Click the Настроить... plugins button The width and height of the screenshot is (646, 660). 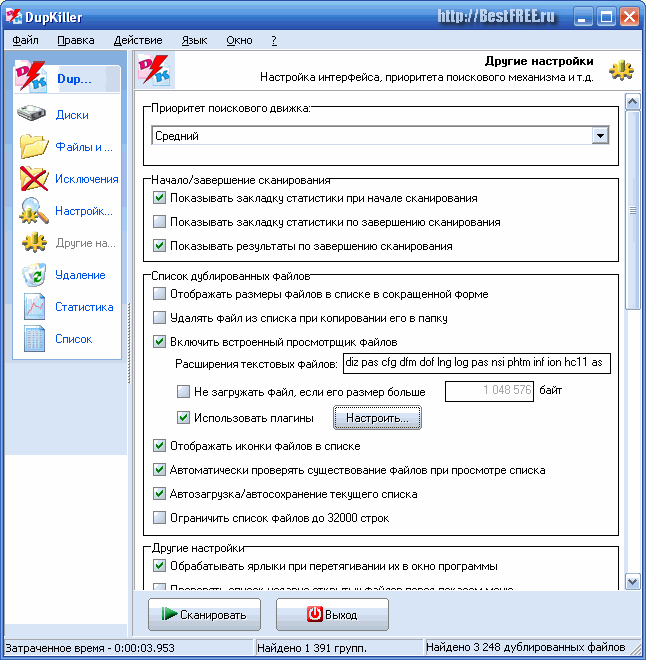pyautogui.click(x=377, y=418)
